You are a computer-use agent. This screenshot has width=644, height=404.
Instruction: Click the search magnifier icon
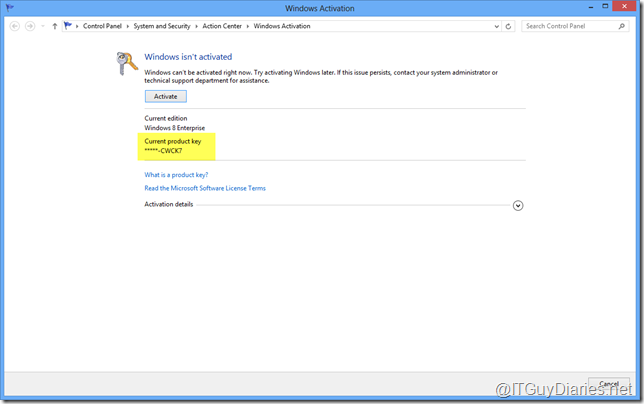(x=622, y=26)
